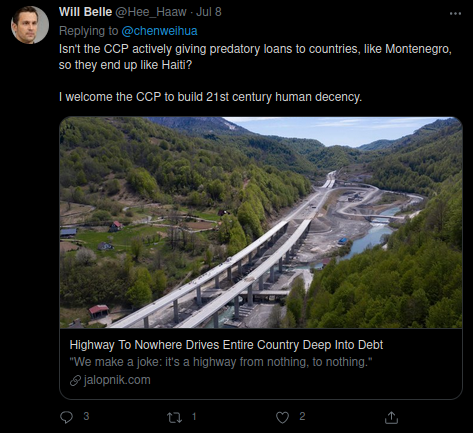The width and height of the screenshot is (473, 433).
Task: Click the reply count number 3
Action: 86,416
